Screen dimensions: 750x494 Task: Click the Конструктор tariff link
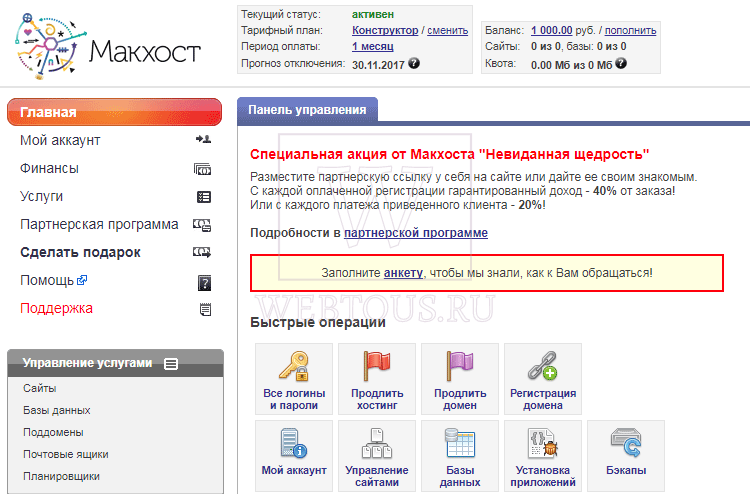(385, 30)
